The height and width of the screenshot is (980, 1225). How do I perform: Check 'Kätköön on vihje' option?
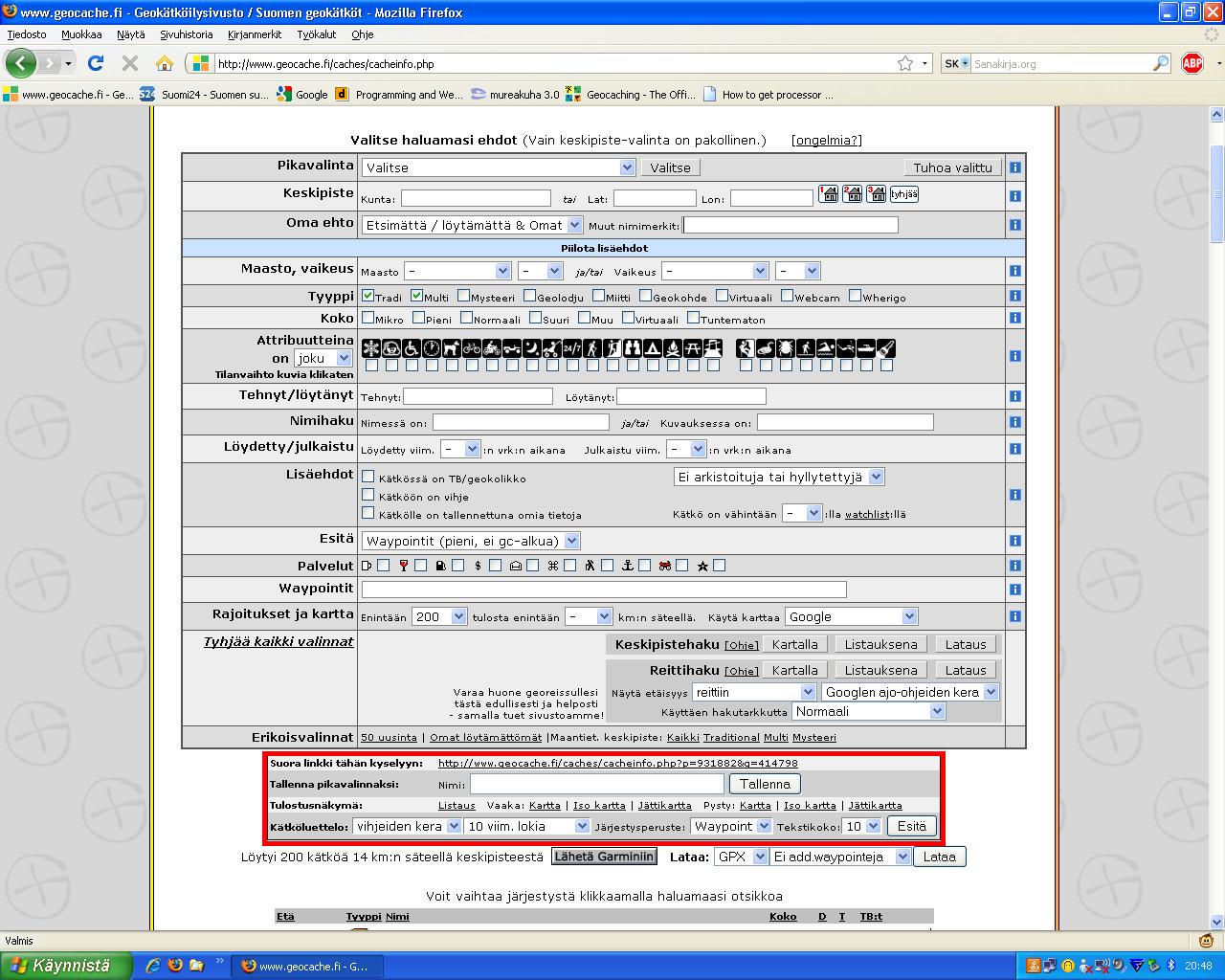click(x=368, y=495)
